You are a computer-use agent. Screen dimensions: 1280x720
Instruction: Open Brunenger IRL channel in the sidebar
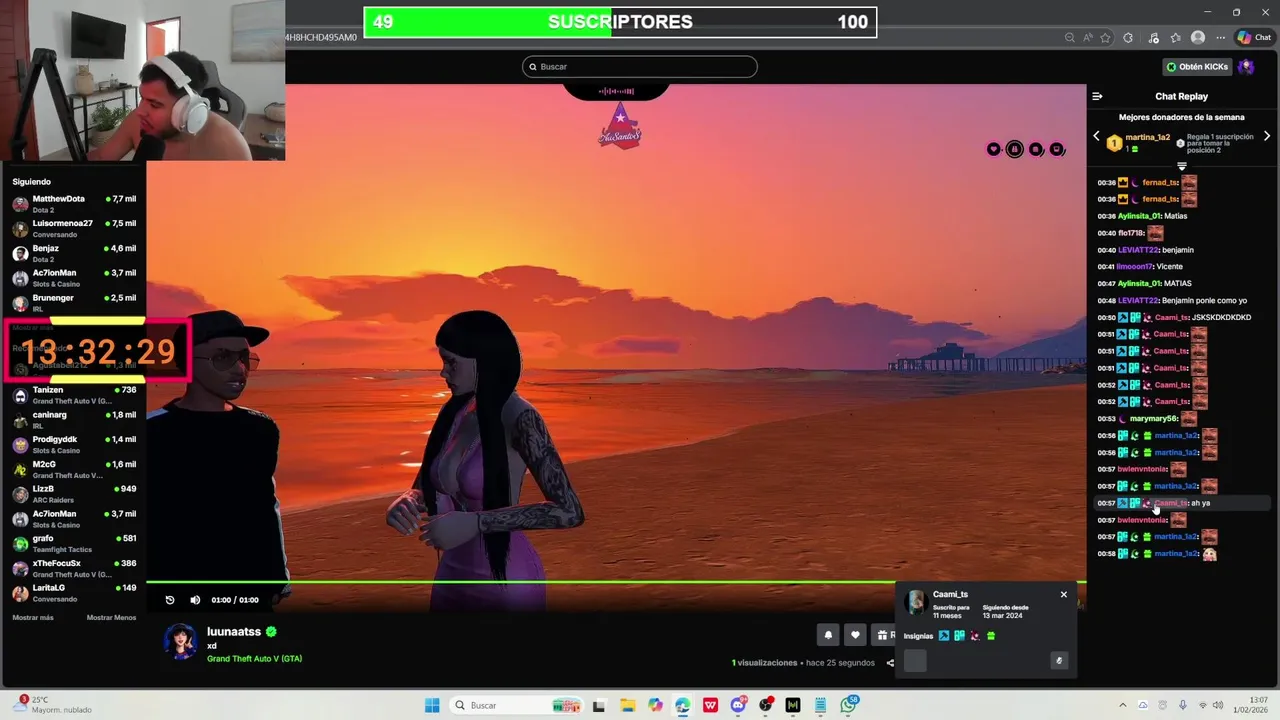click(x=74, y=303)
